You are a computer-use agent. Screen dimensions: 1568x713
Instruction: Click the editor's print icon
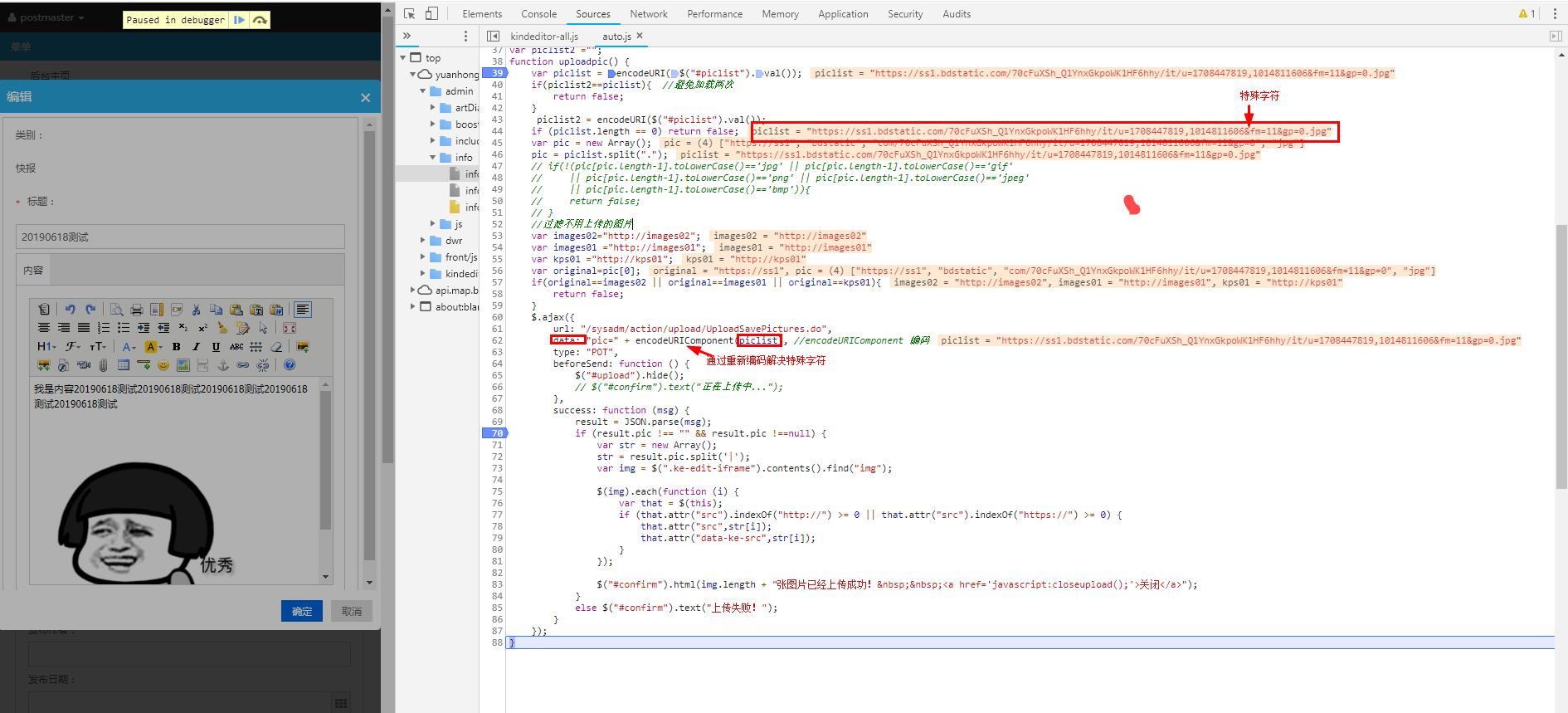[x=137, y=310]
